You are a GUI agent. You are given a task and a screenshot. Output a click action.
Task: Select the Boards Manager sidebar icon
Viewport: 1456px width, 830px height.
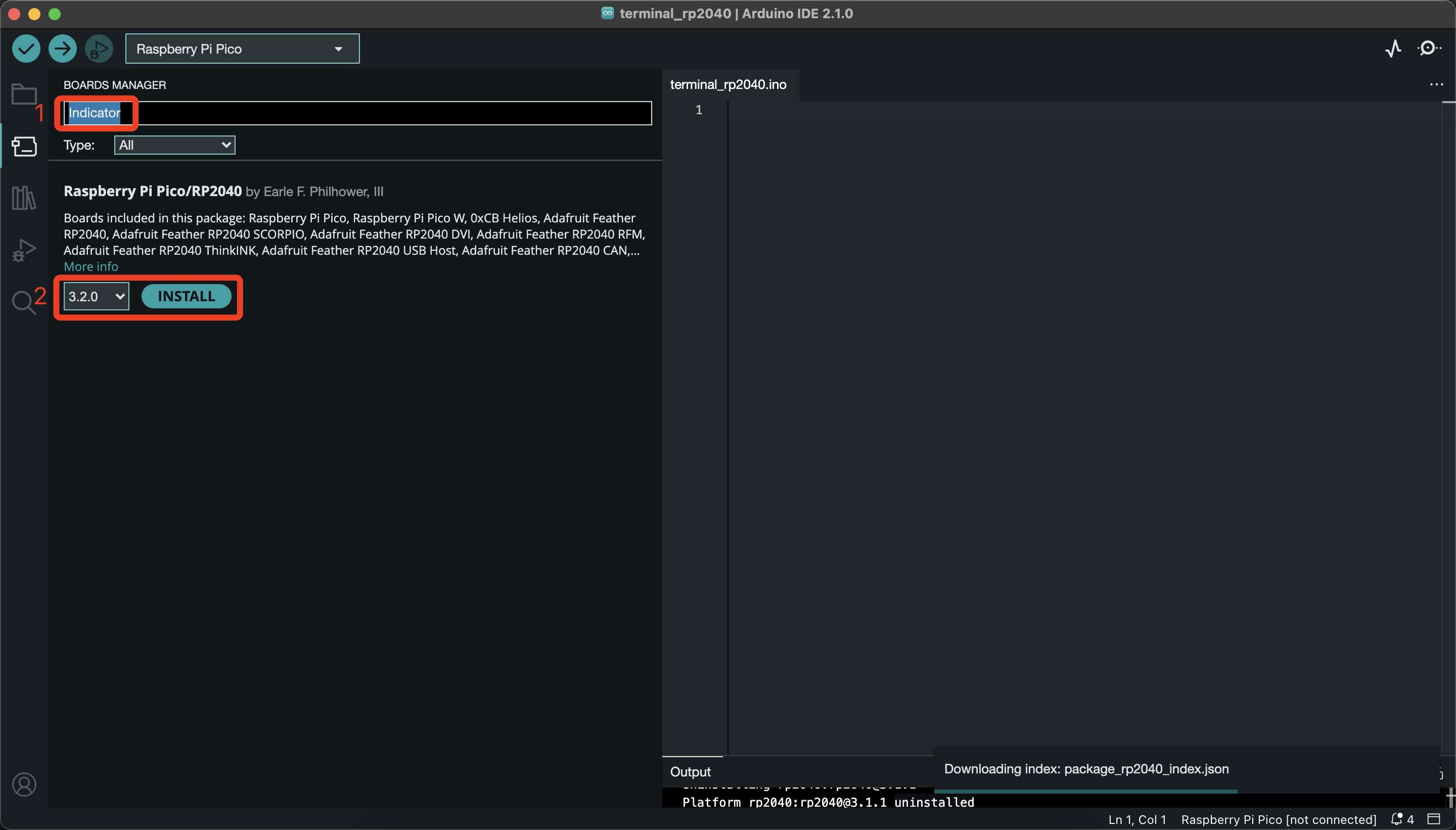(24, 147)
